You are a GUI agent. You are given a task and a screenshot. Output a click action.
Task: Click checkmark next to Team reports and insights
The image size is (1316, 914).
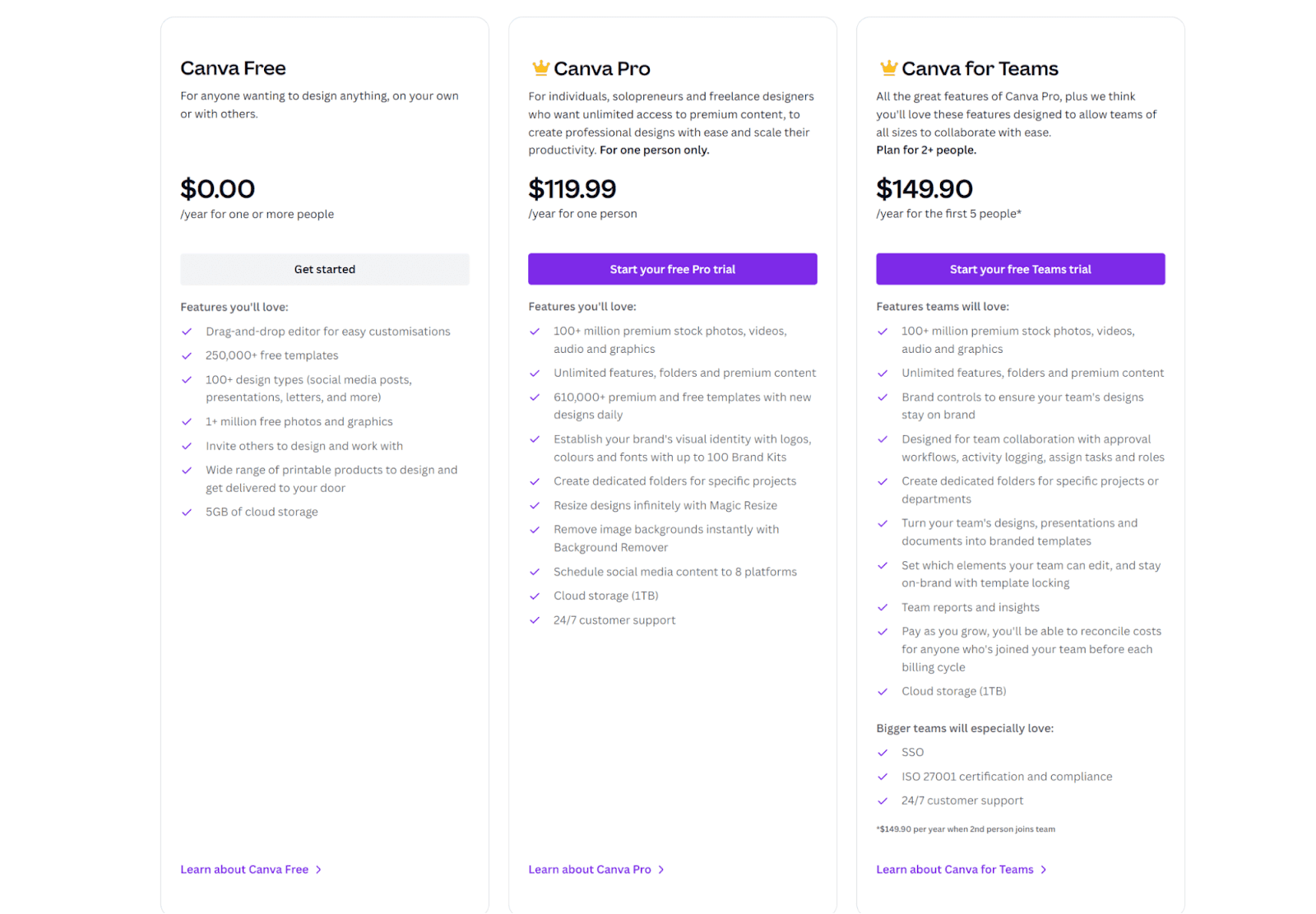click(x=883, y=607)
